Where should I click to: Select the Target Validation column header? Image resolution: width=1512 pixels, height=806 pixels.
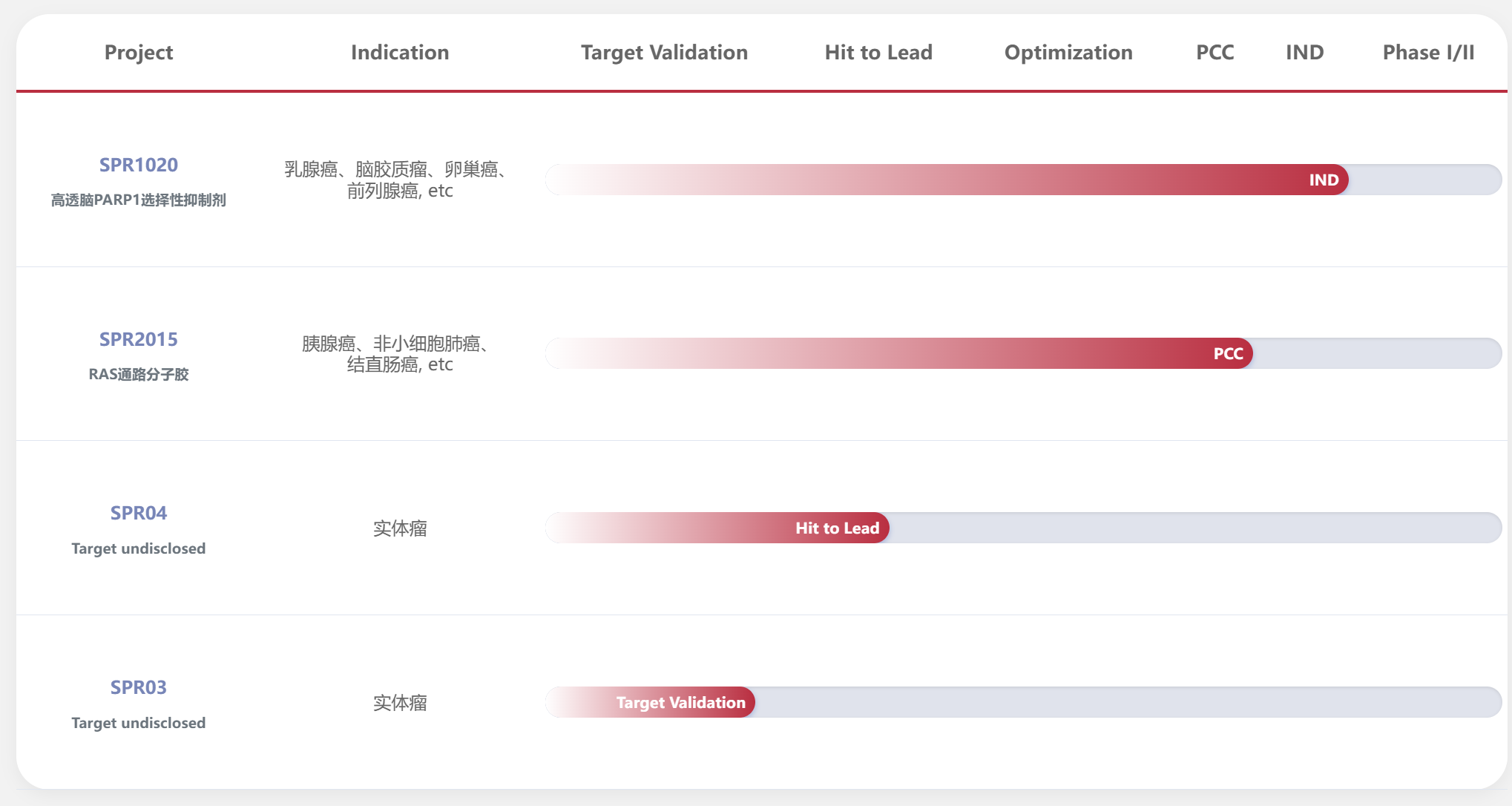tap(664, 52)
